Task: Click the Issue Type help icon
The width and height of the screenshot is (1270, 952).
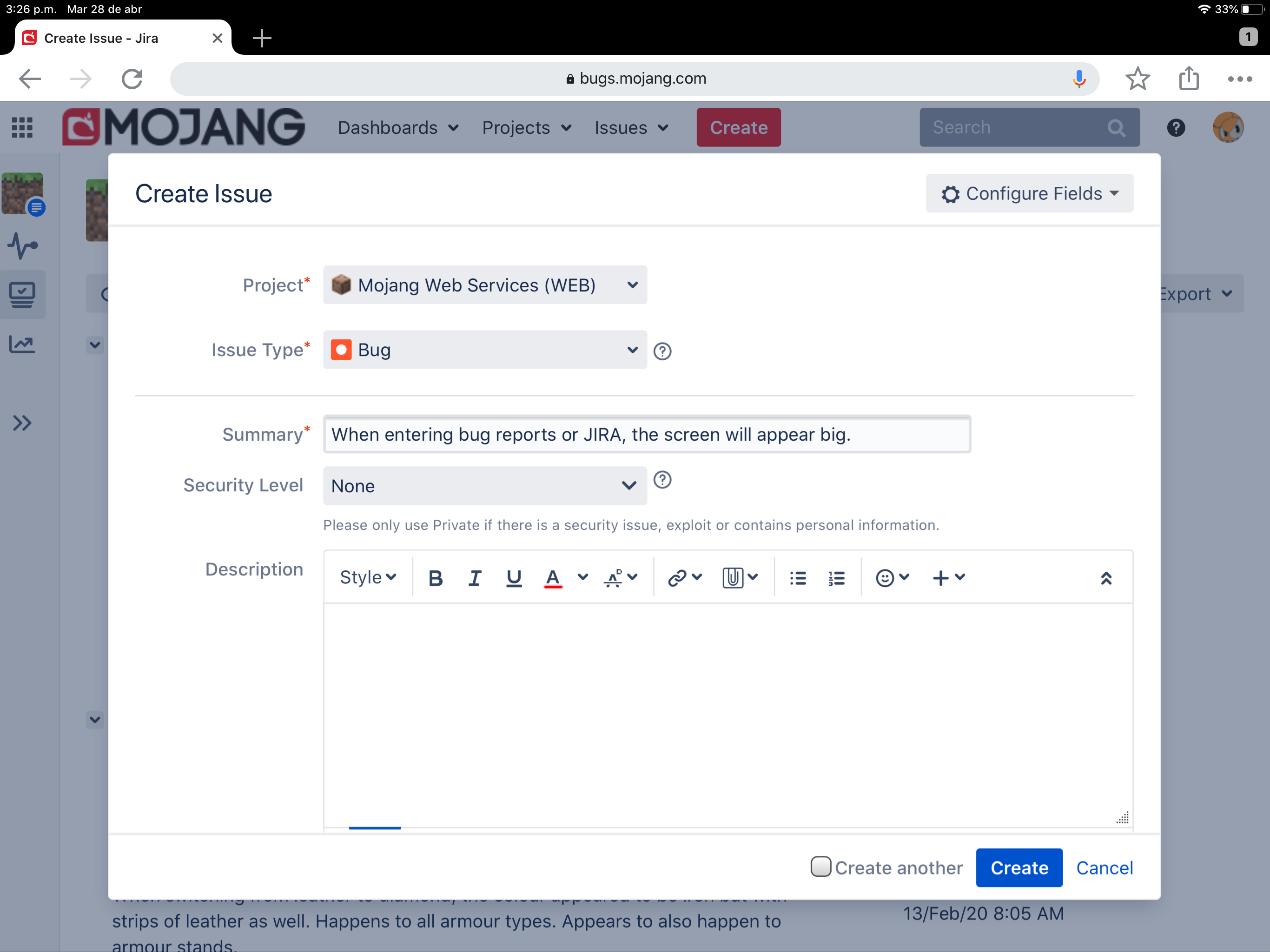Action: [662, 351]
